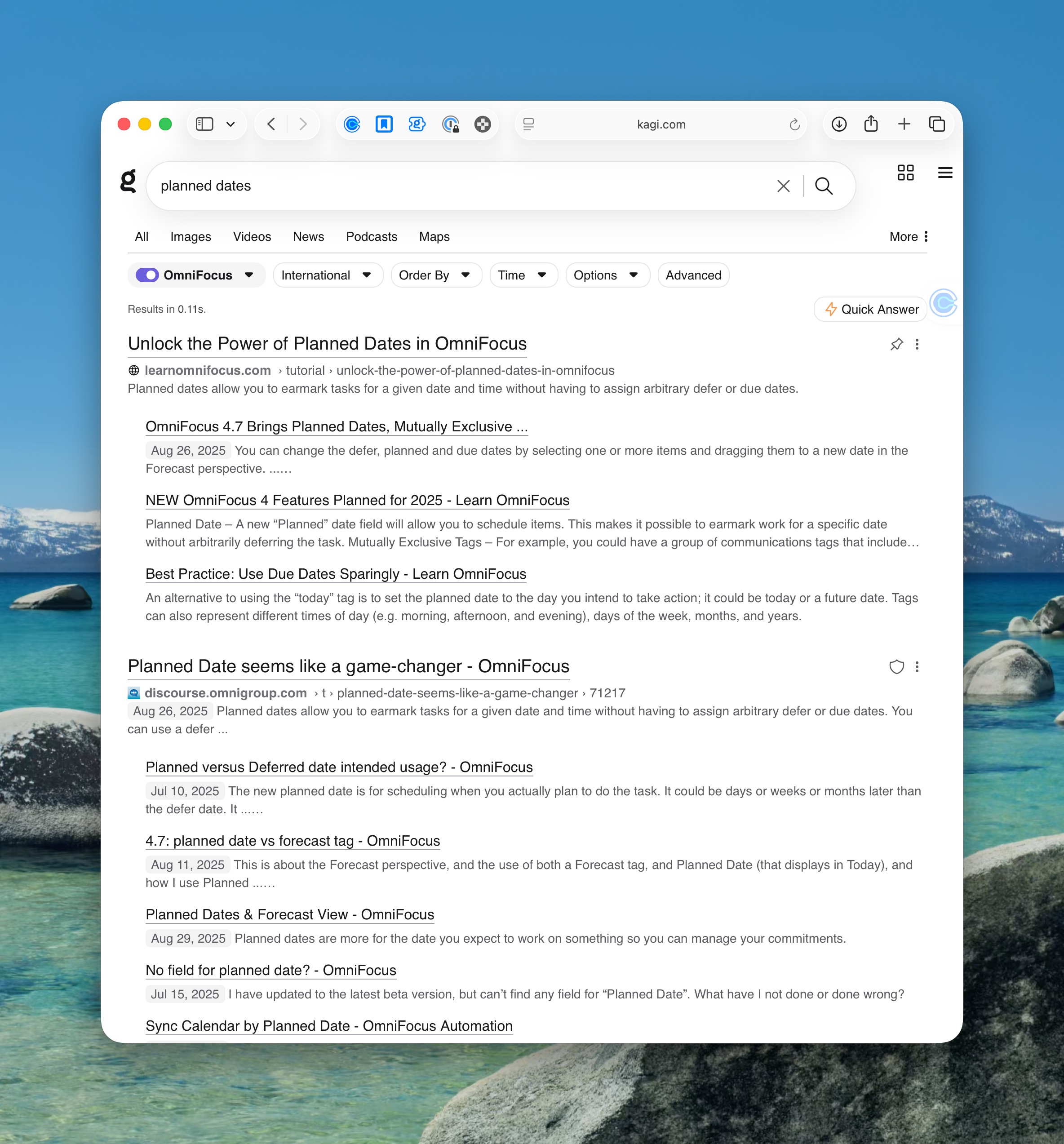
Task: Click the learnomnifocus.com domain link
Action: click(207, 370)
